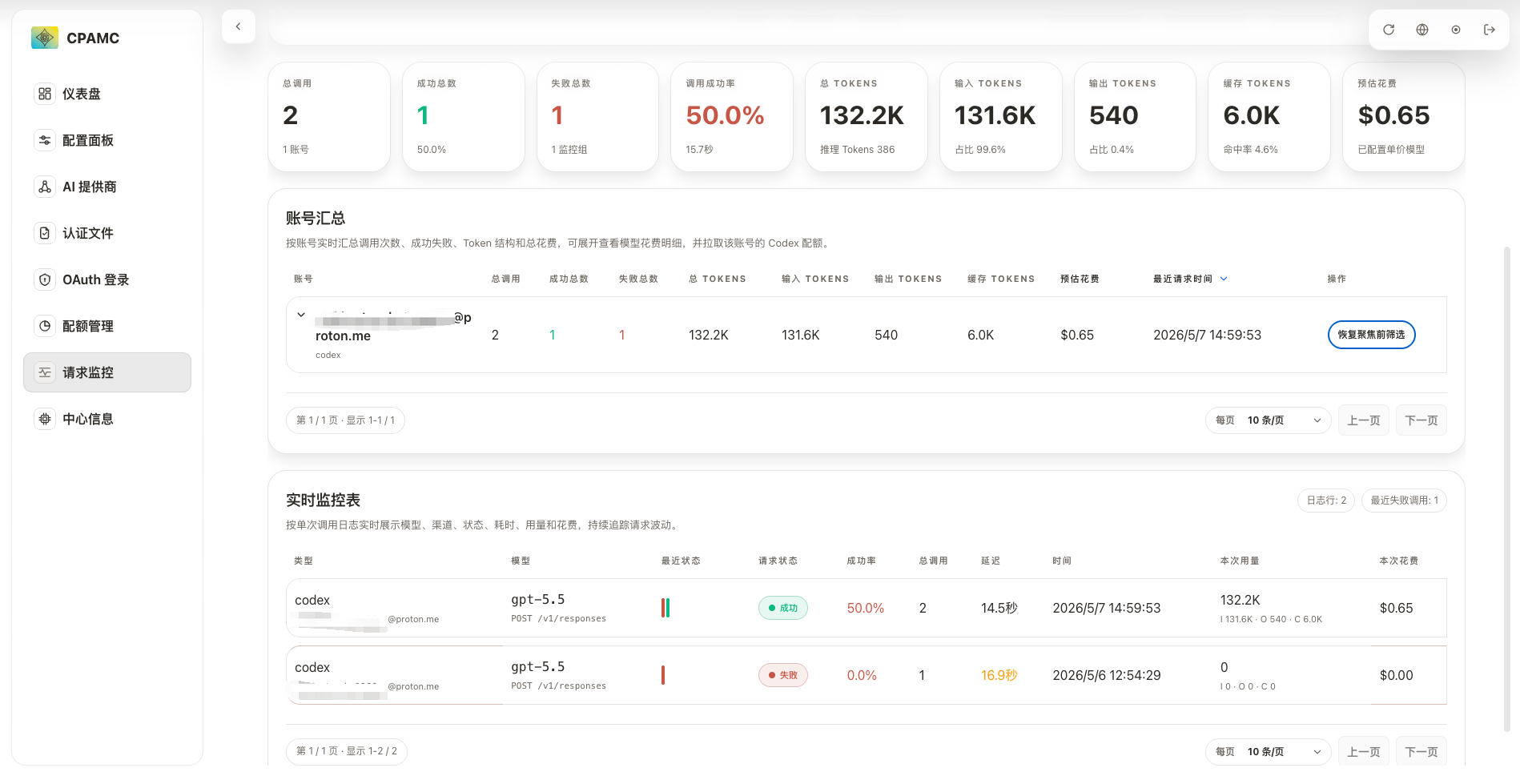The image size is (1520, 784).
Task: Sort by 最近请求时间 arrow
Action: coord(1224,279)
